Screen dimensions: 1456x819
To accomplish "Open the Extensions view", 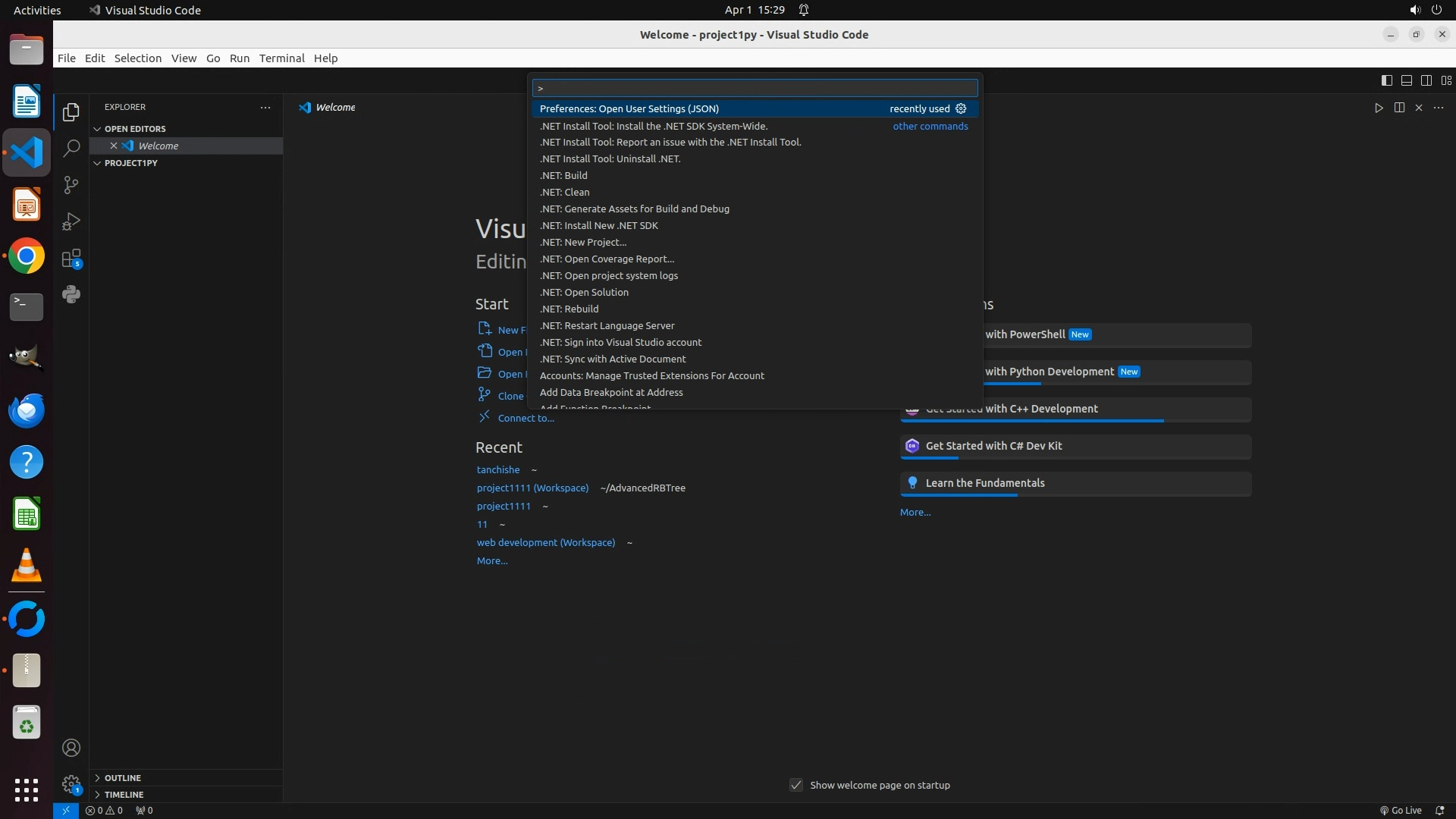I will tap(71, 259).
